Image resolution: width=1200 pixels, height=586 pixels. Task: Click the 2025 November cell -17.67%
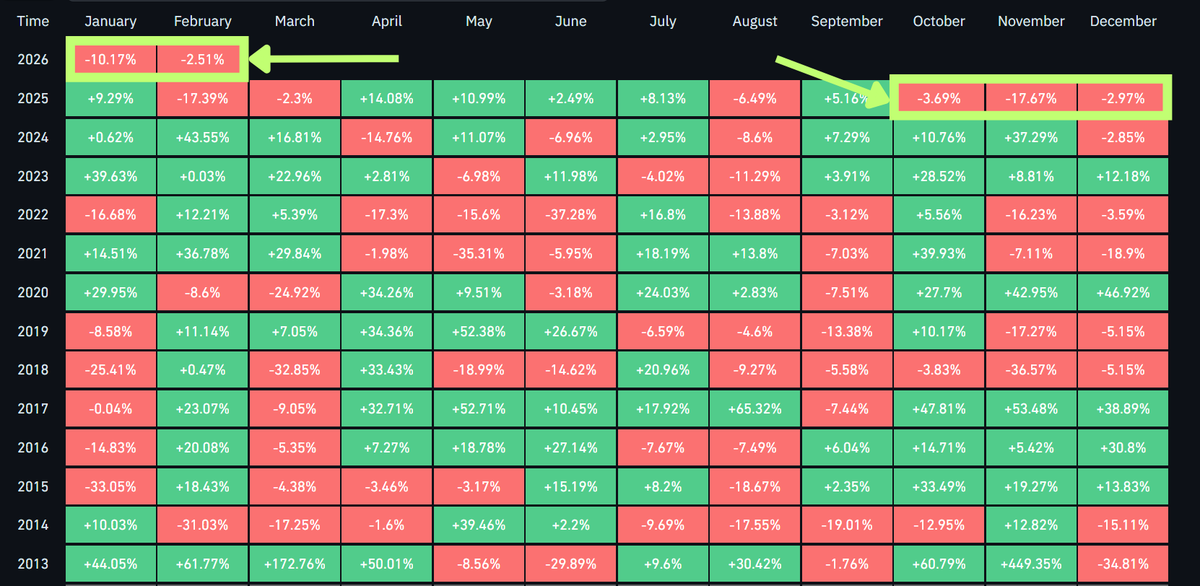pos(1030,99)
